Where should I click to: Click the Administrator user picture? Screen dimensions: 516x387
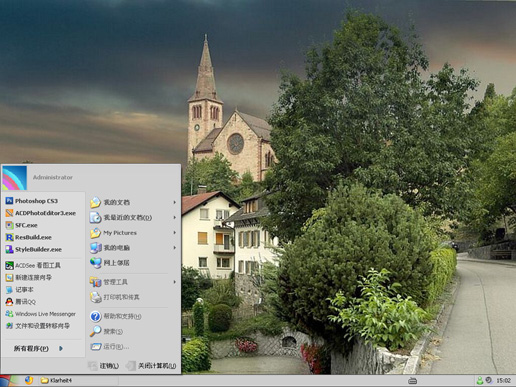point(14,178)
